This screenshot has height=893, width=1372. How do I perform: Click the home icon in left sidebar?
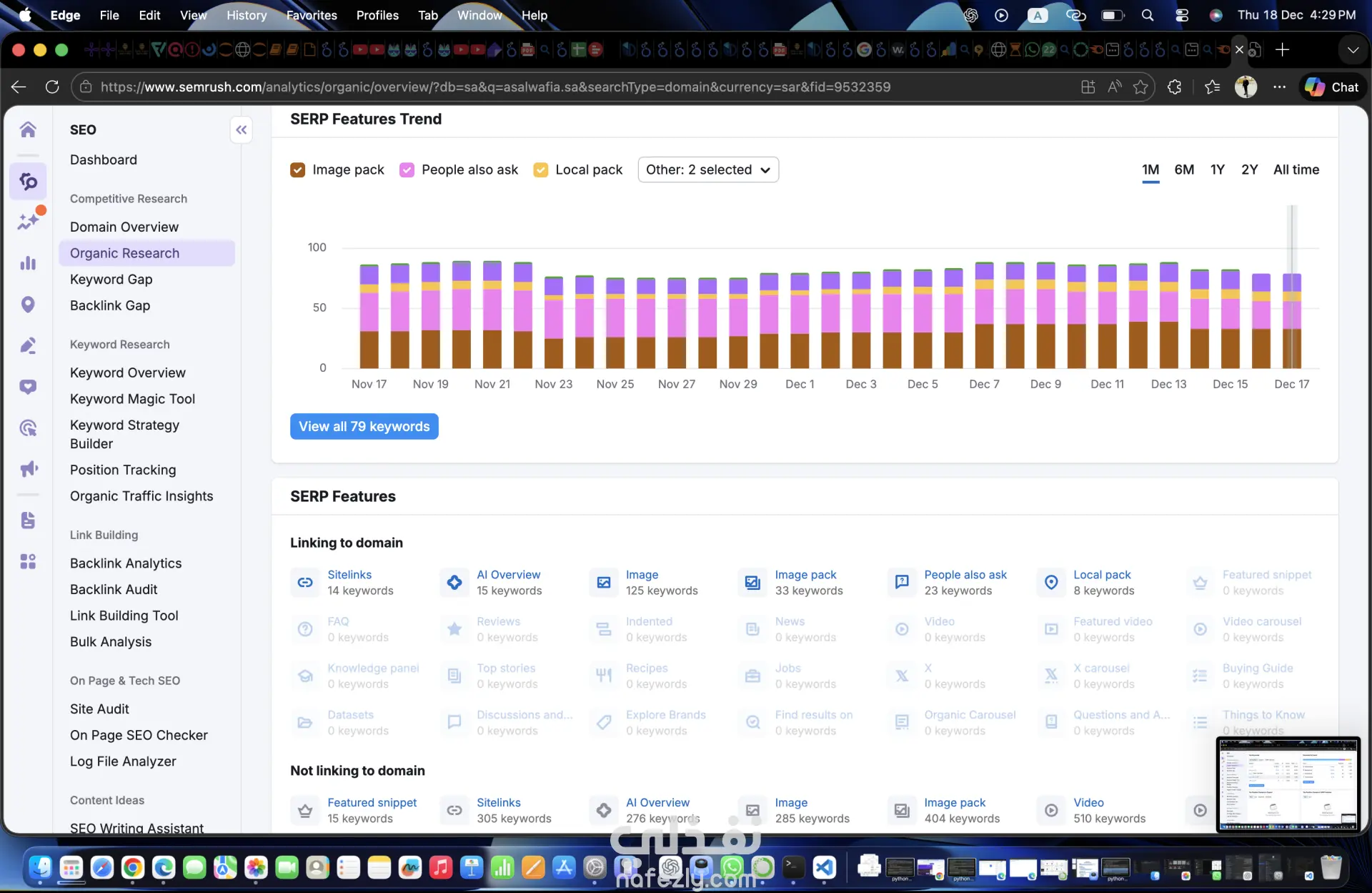tap(28, 129)
